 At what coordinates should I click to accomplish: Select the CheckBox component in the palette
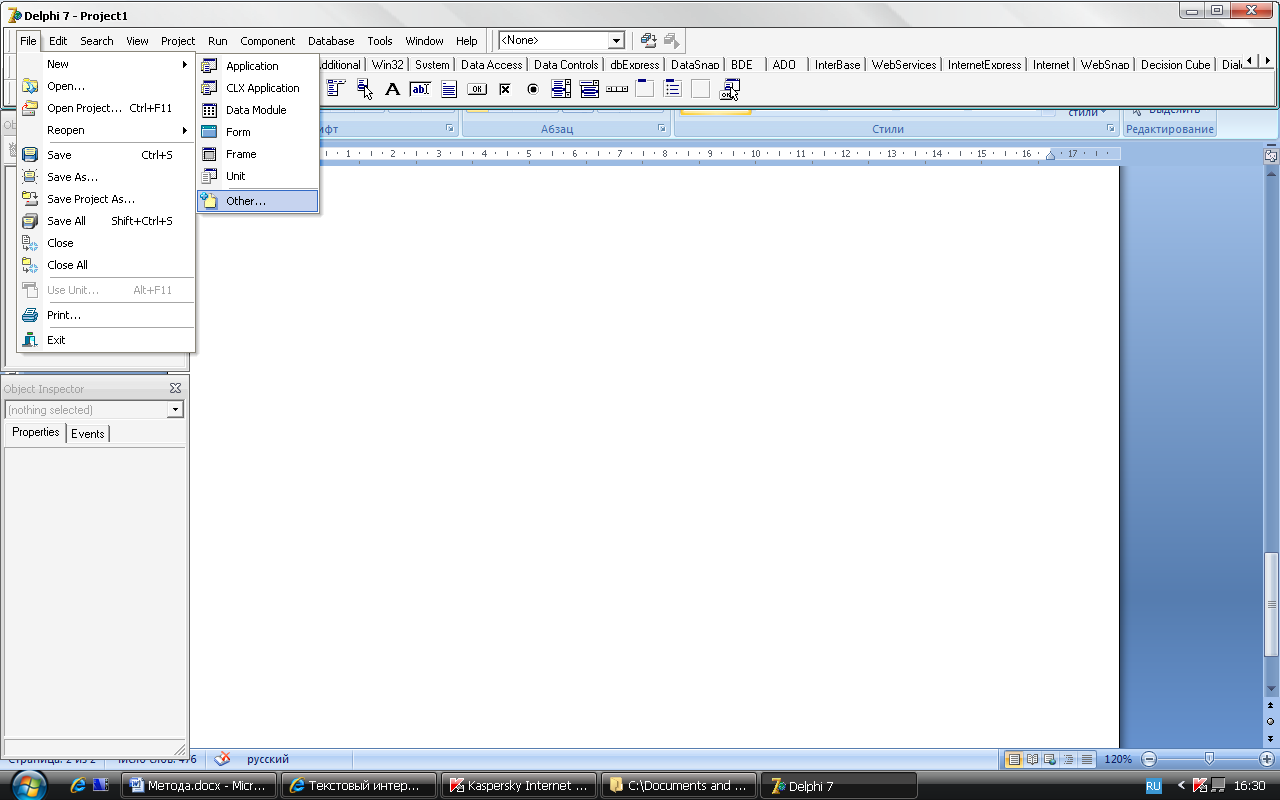505,89
